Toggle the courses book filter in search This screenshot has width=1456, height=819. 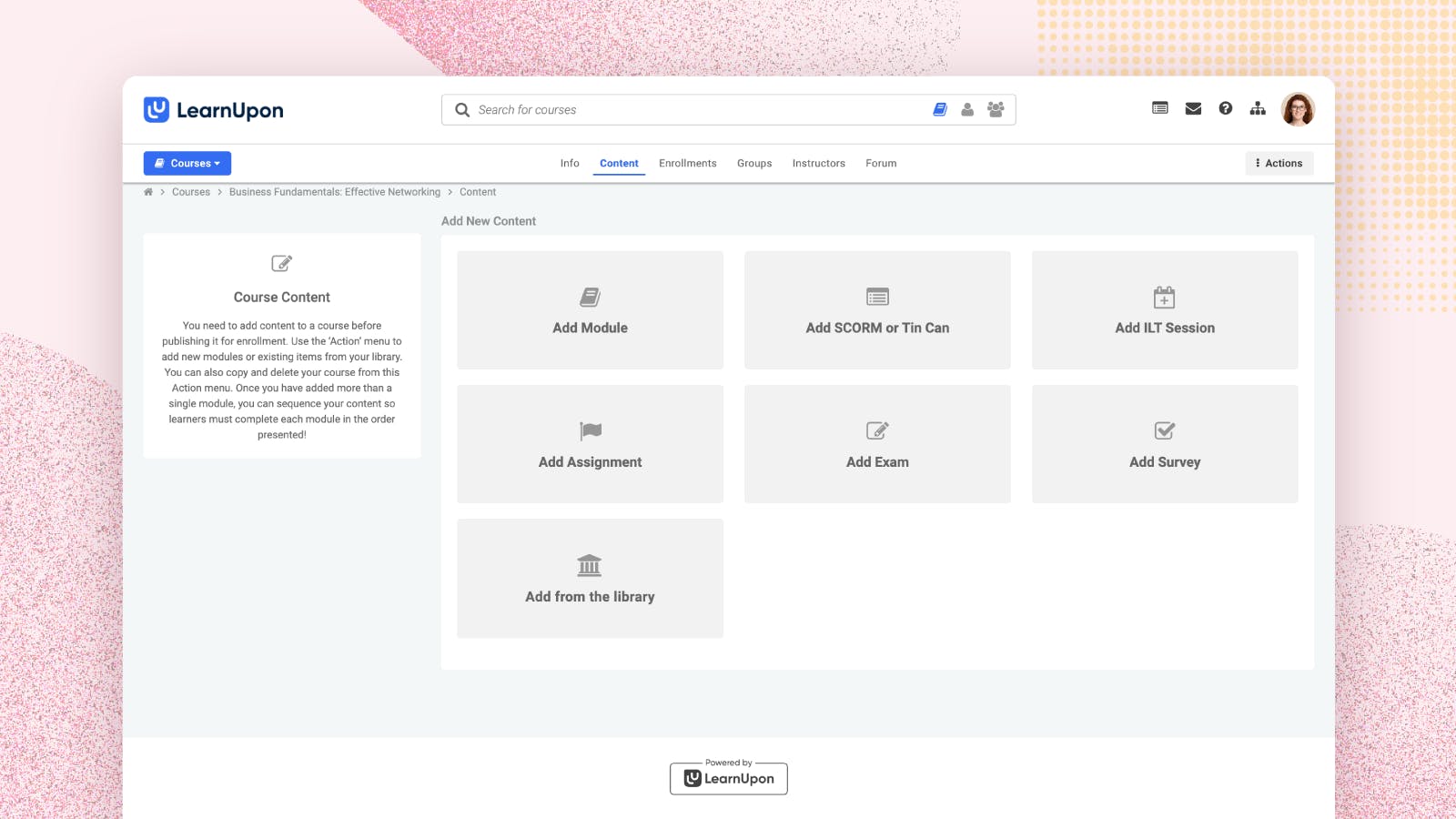938,109
